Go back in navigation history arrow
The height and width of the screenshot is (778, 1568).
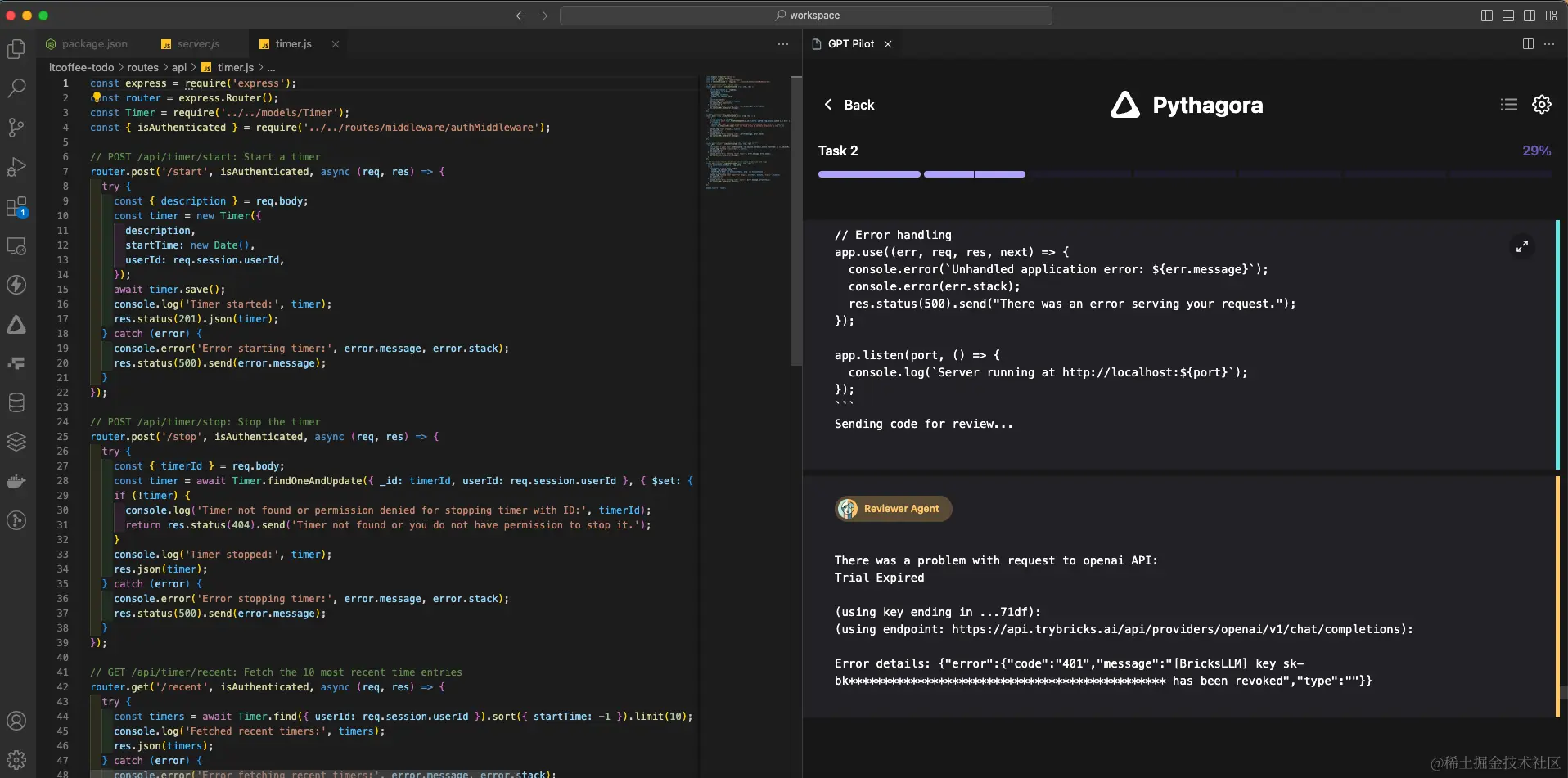tap(521, 16)
